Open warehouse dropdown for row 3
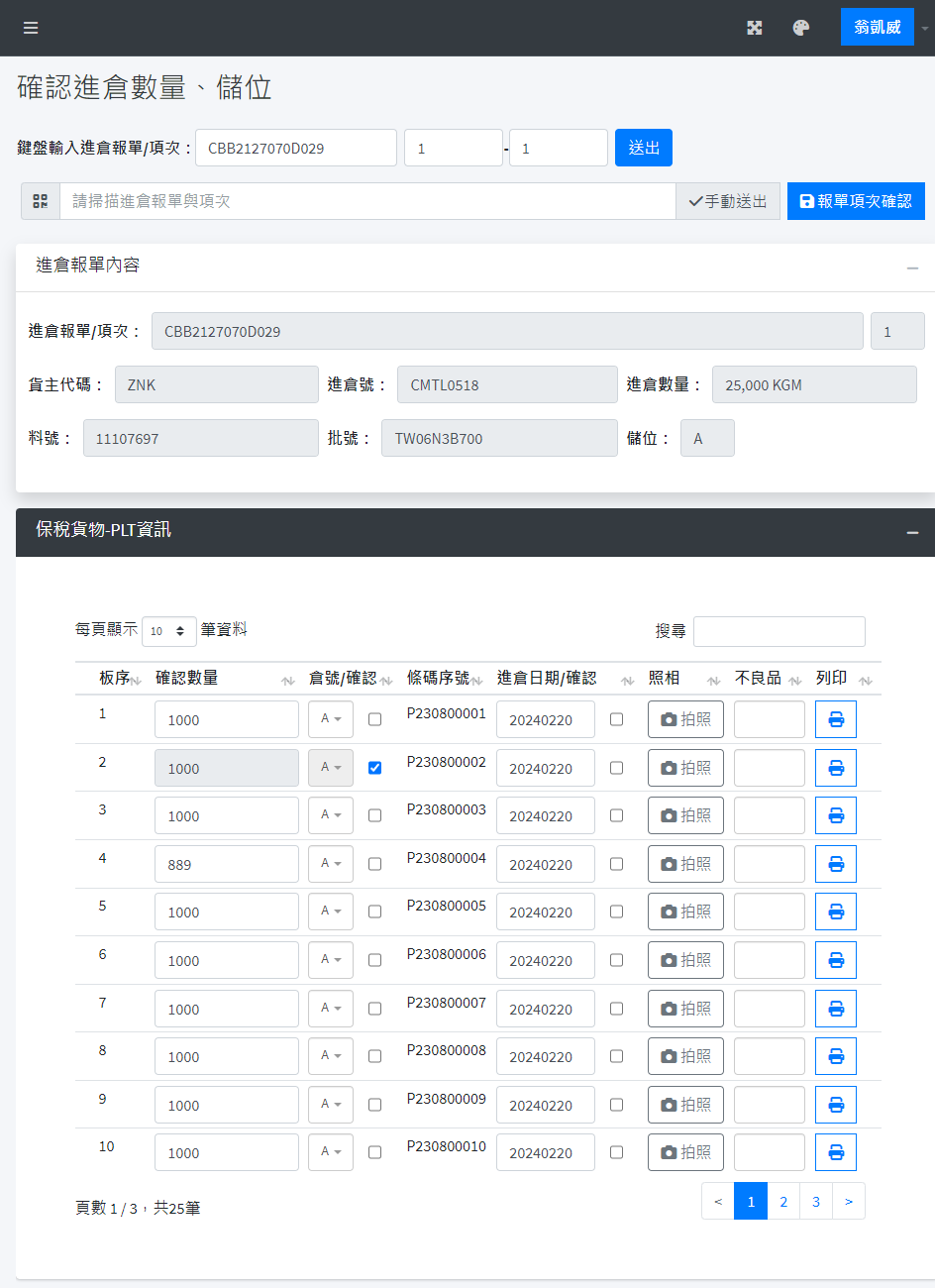Screen dimensions: 935x1288 (331, 815)
